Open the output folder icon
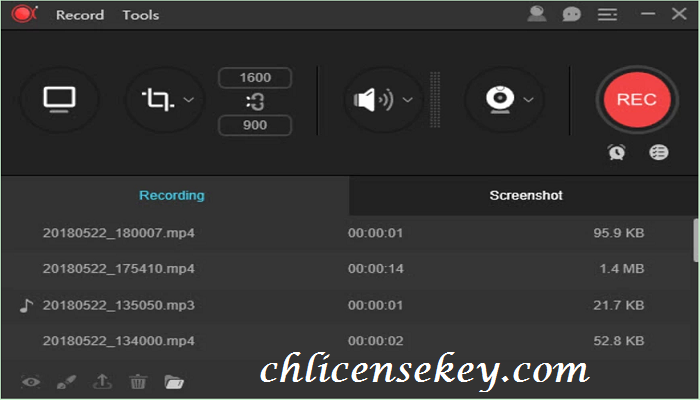The image size is (700, 400). 174,382
